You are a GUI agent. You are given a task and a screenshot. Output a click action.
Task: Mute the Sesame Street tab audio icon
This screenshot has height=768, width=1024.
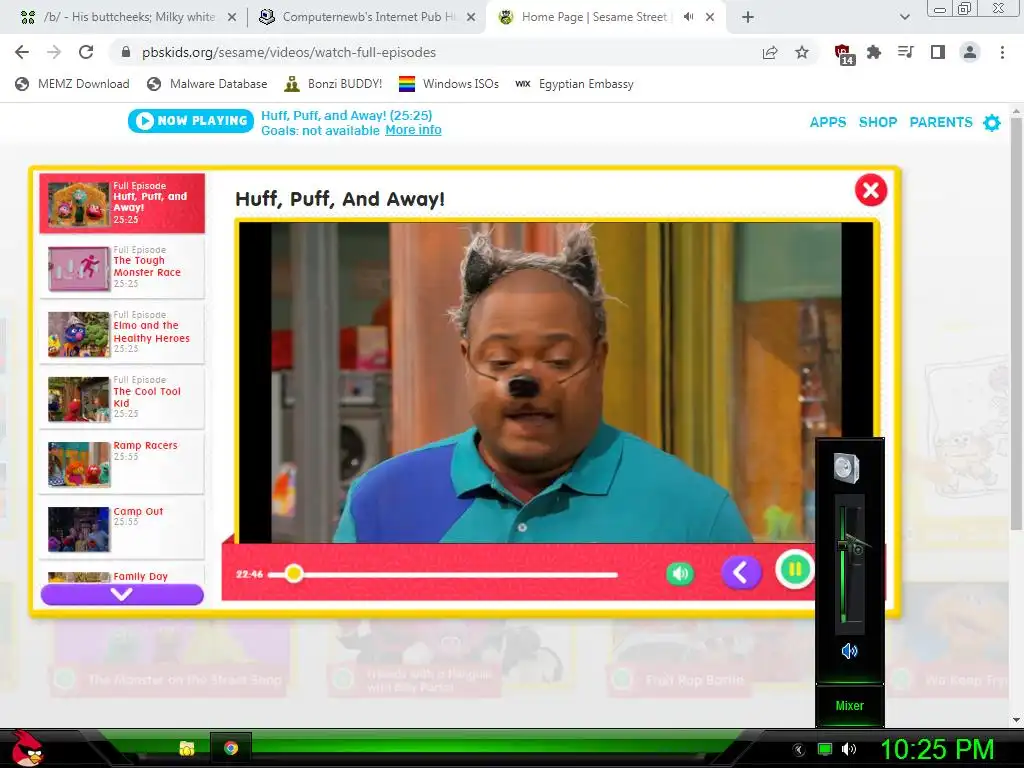pos(688,17)
